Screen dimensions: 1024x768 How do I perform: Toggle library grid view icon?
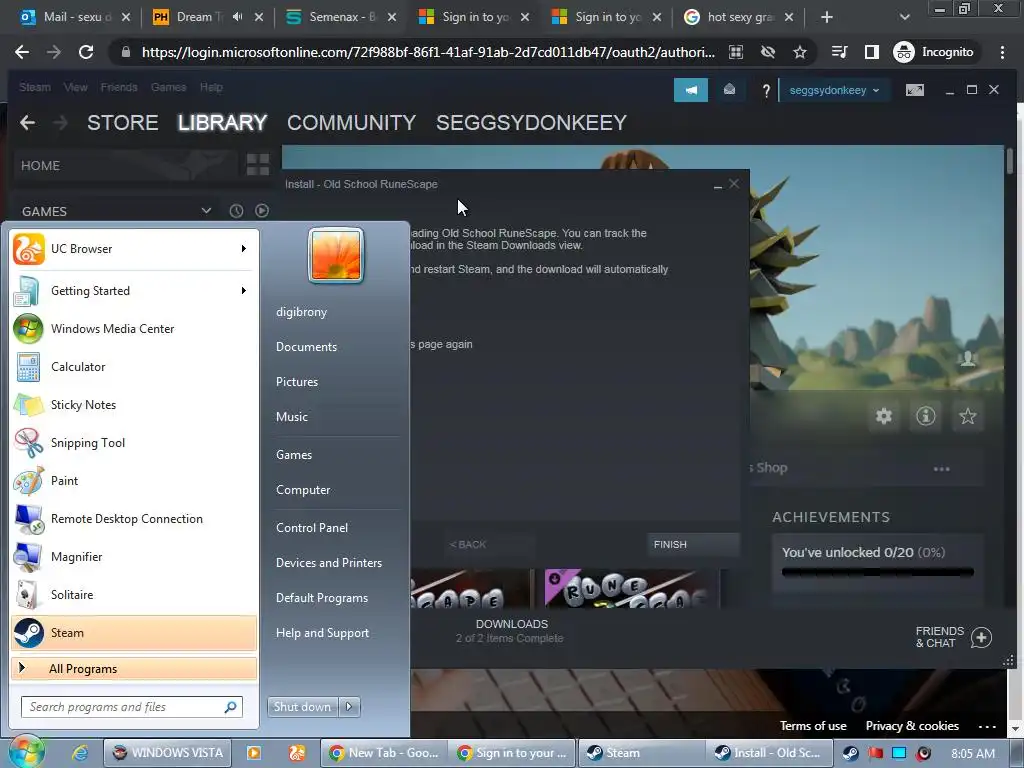pos(258,165)
